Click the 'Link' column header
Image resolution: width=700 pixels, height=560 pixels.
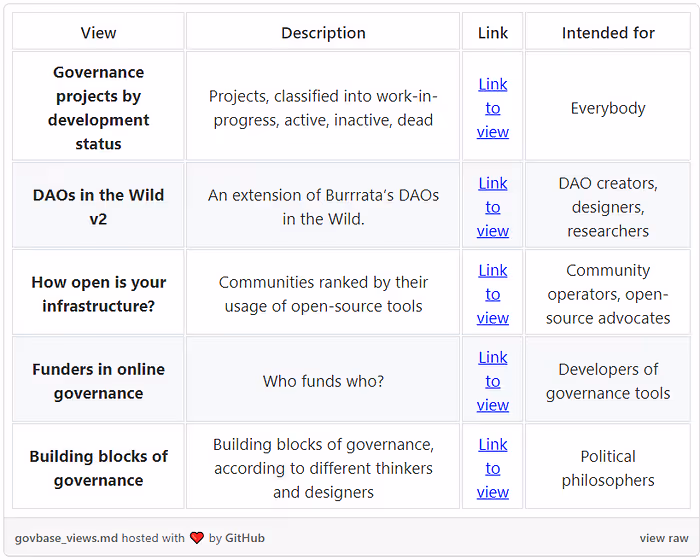[493, 33]
